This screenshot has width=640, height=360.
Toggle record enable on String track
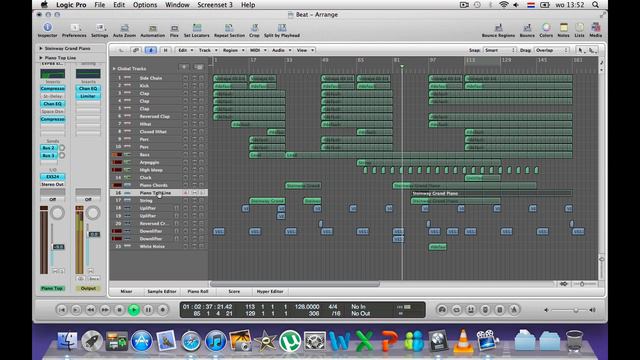point(186,200)
